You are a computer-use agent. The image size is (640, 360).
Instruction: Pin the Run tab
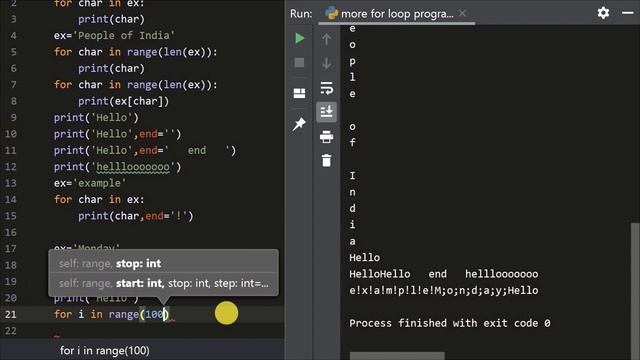pos(299,124)
